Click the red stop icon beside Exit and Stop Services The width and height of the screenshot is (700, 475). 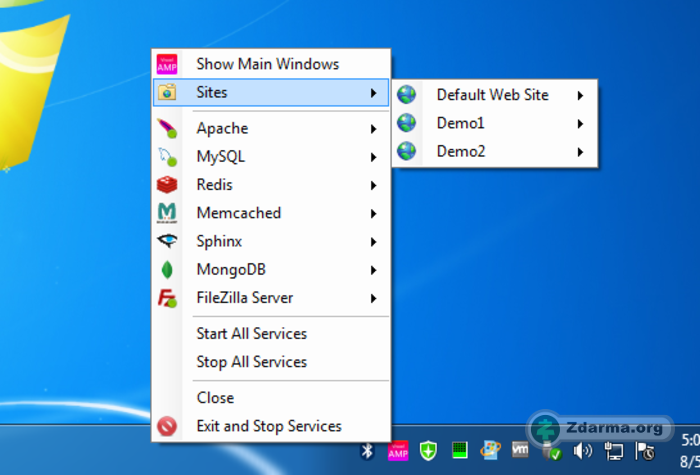167,426
